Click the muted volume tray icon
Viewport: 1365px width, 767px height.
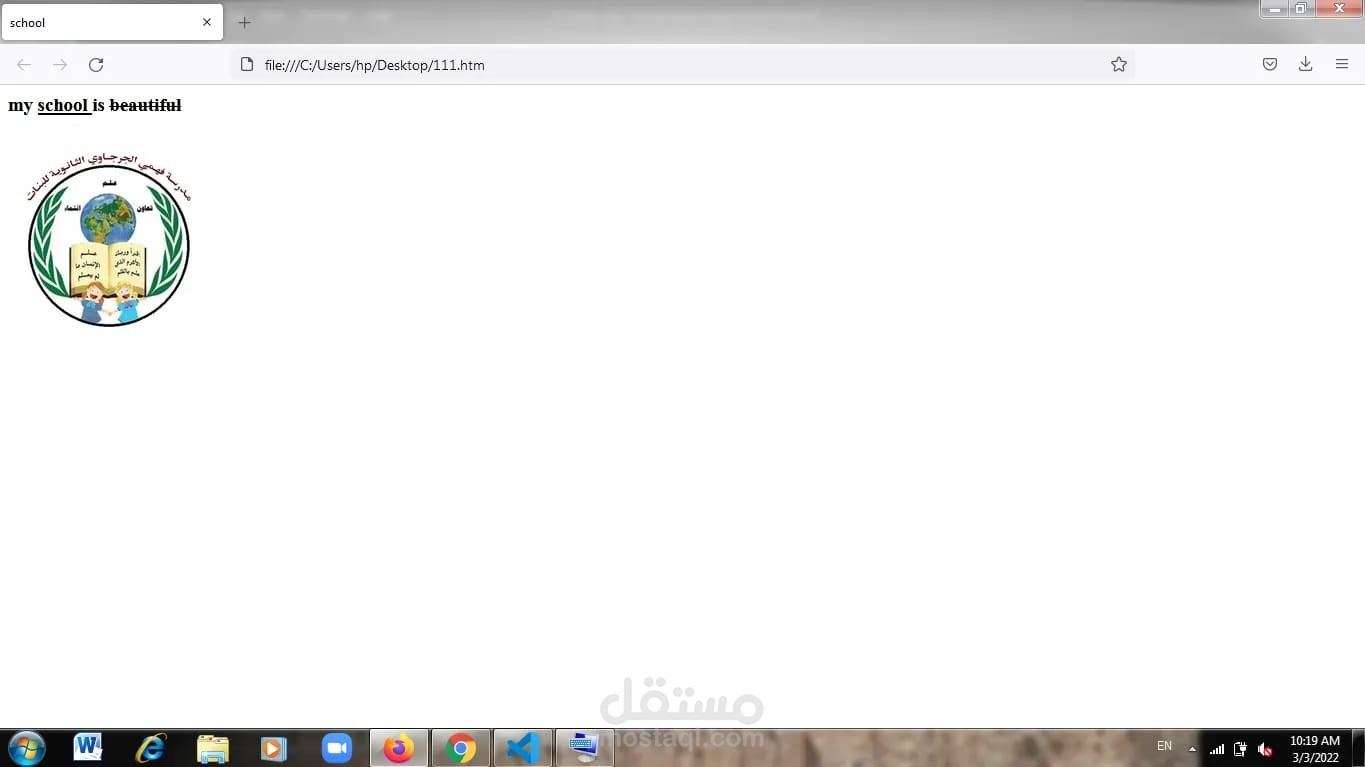coord(1265,749)
